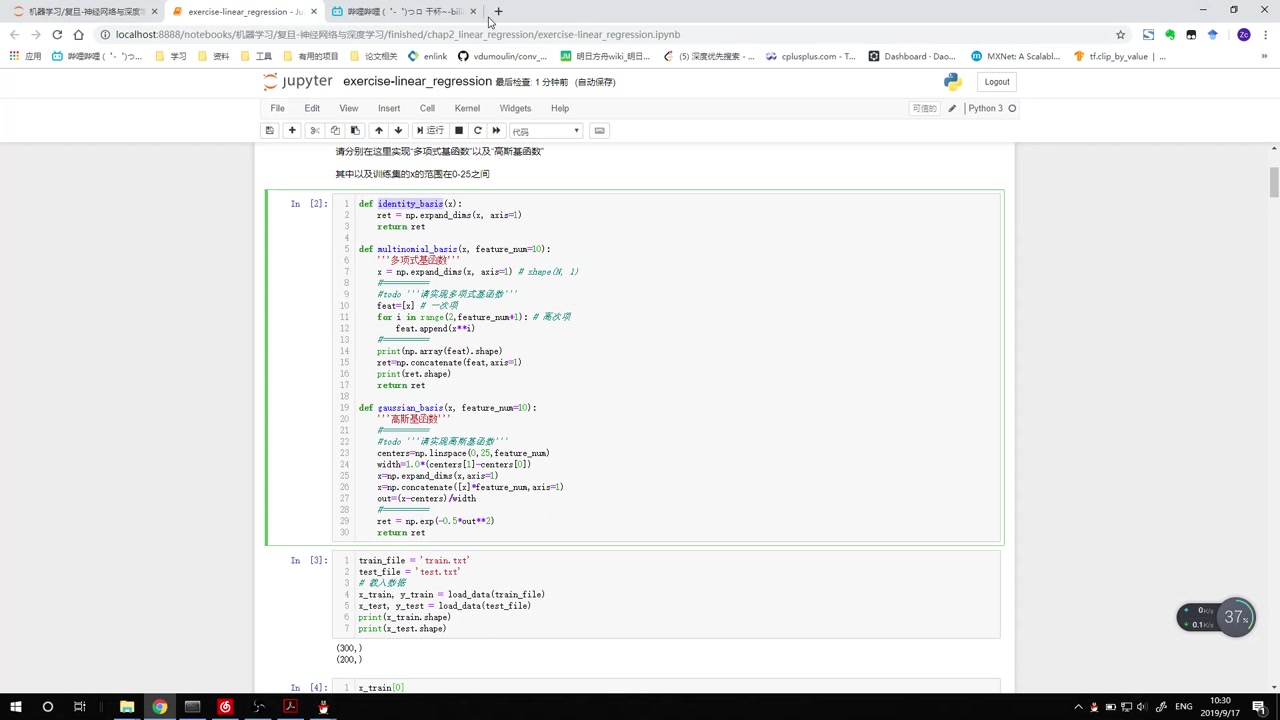Switch to Chrome on the taskbar
Screen dimensions: 1280x720
[160, 707]
